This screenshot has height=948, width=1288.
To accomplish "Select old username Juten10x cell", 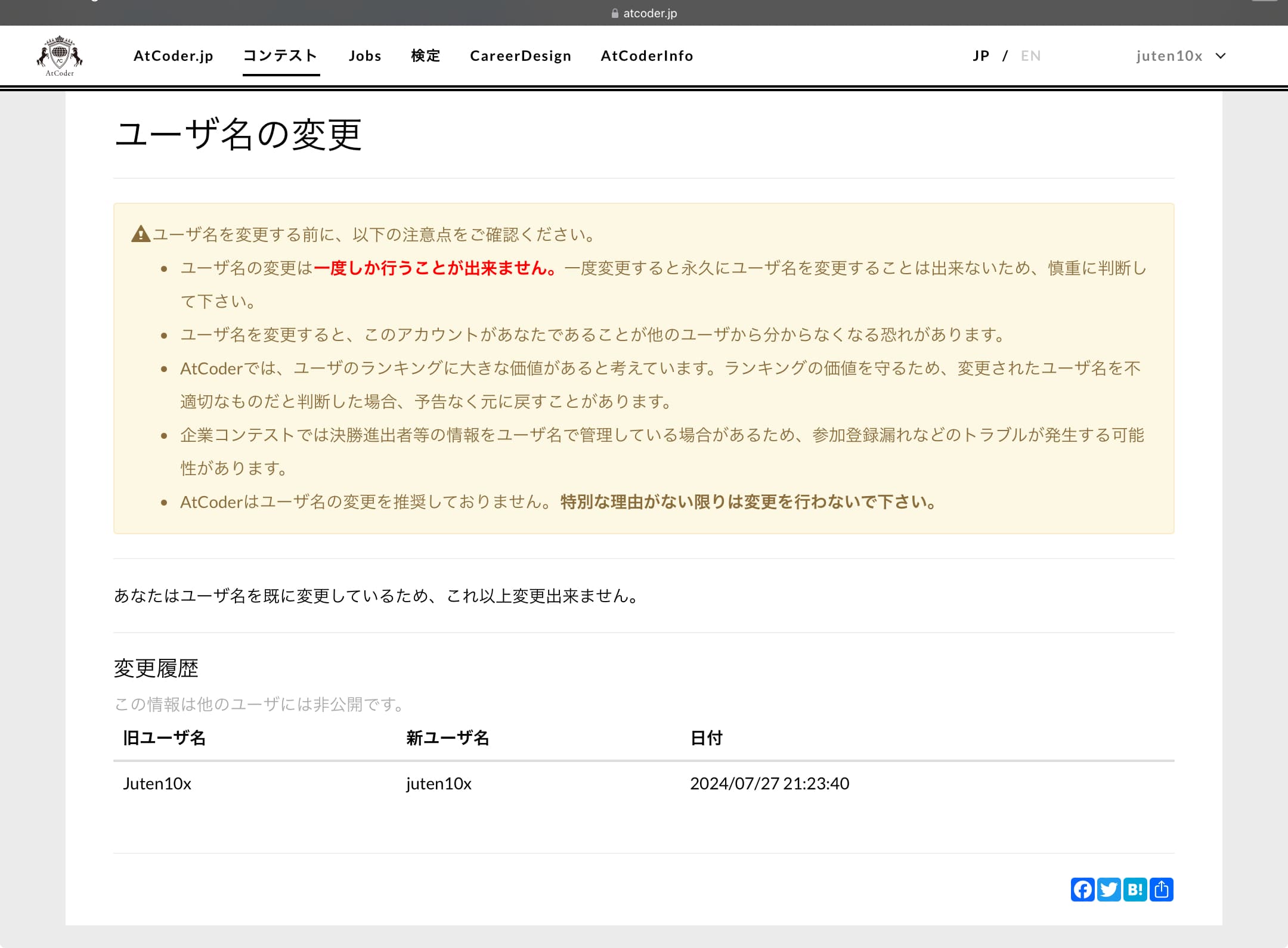I will pos(157,783).
